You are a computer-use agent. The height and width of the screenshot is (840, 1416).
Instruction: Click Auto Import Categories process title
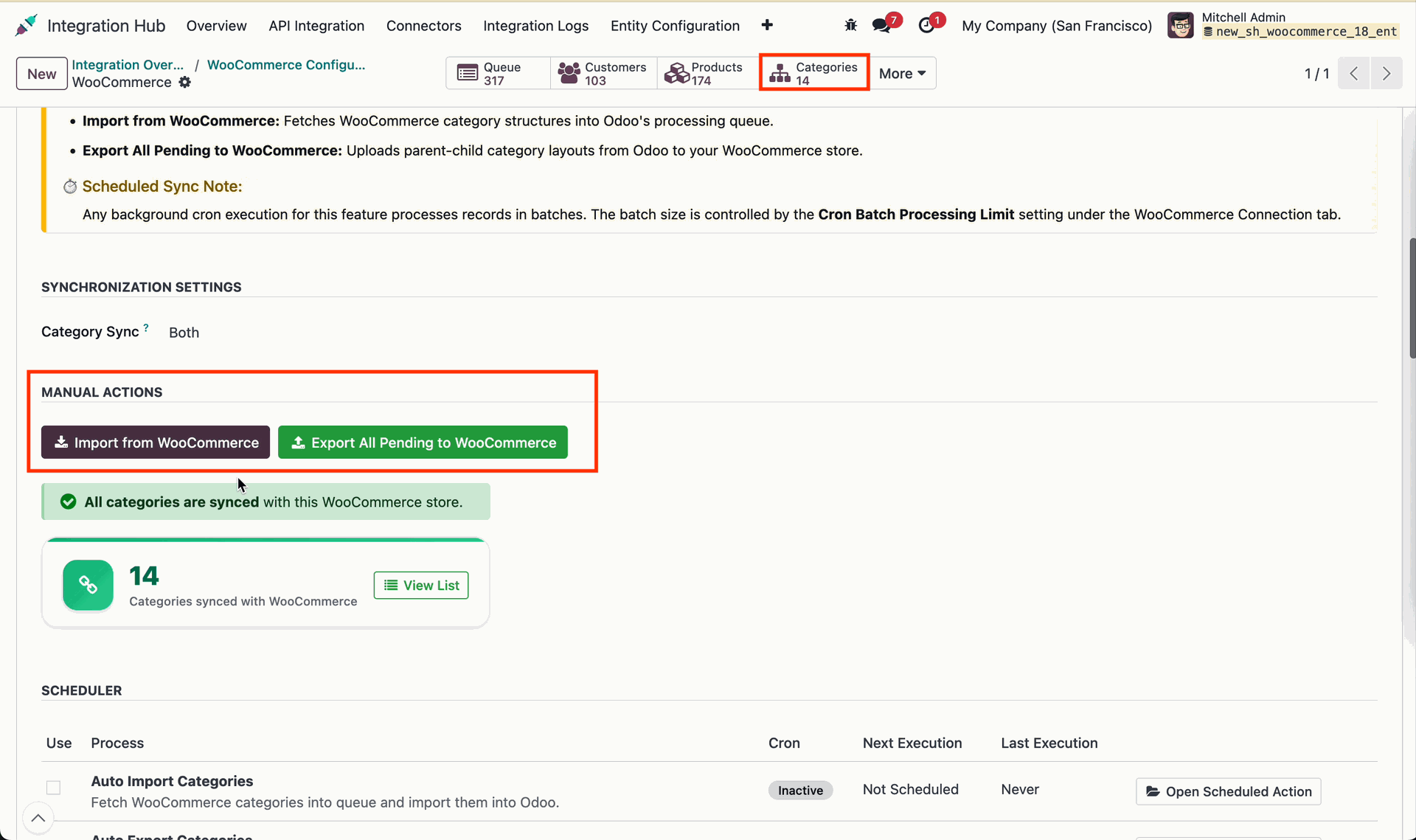point(172,781)
